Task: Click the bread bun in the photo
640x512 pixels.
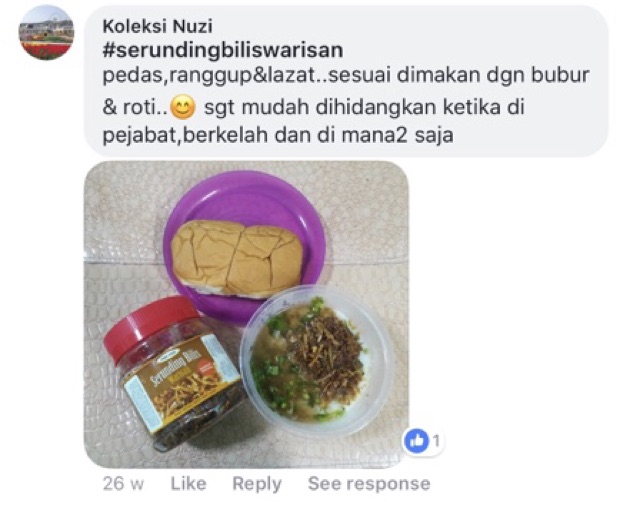Action: [x=237, y=257]
